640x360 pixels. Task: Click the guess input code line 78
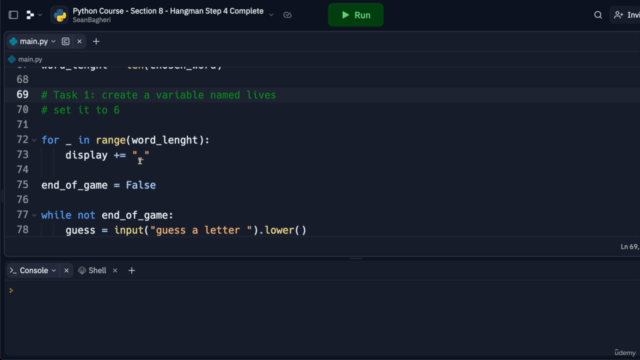pyautogui.click(x=186, y=230)
